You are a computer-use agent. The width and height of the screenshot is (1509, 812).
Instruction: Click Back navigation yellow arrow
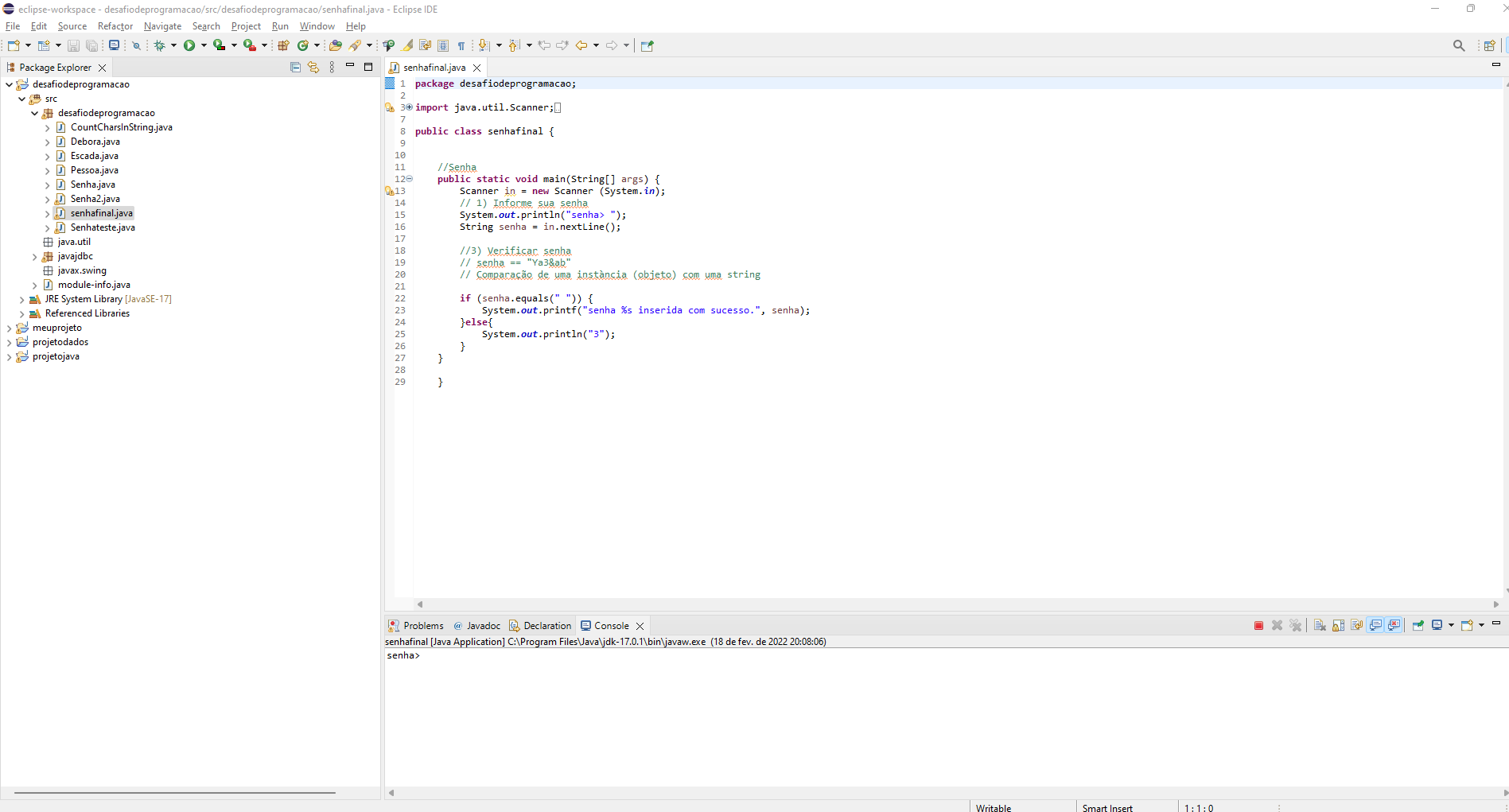(x=581, y=45)
